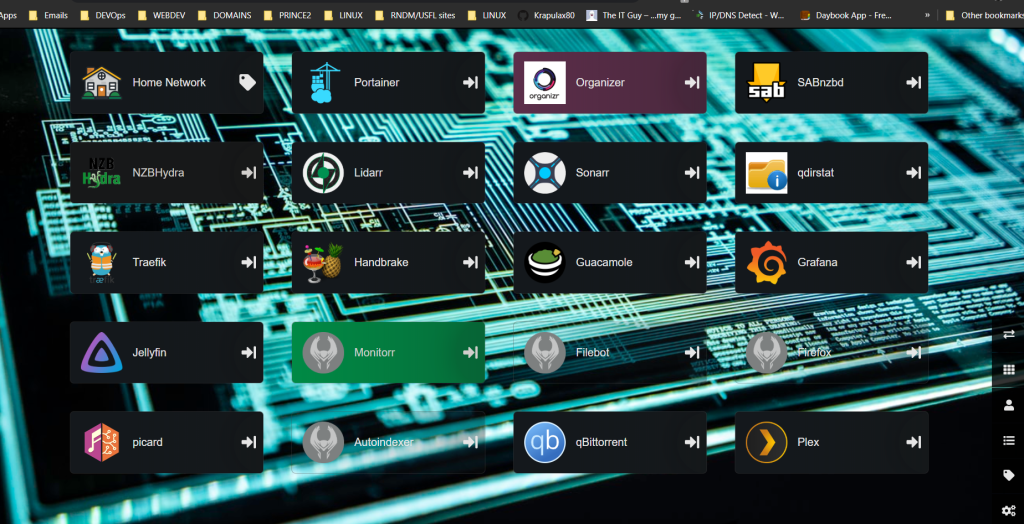Click the Monitorr green tile
The width and height of the screenshot is (1024, 524).
[388, 353]
